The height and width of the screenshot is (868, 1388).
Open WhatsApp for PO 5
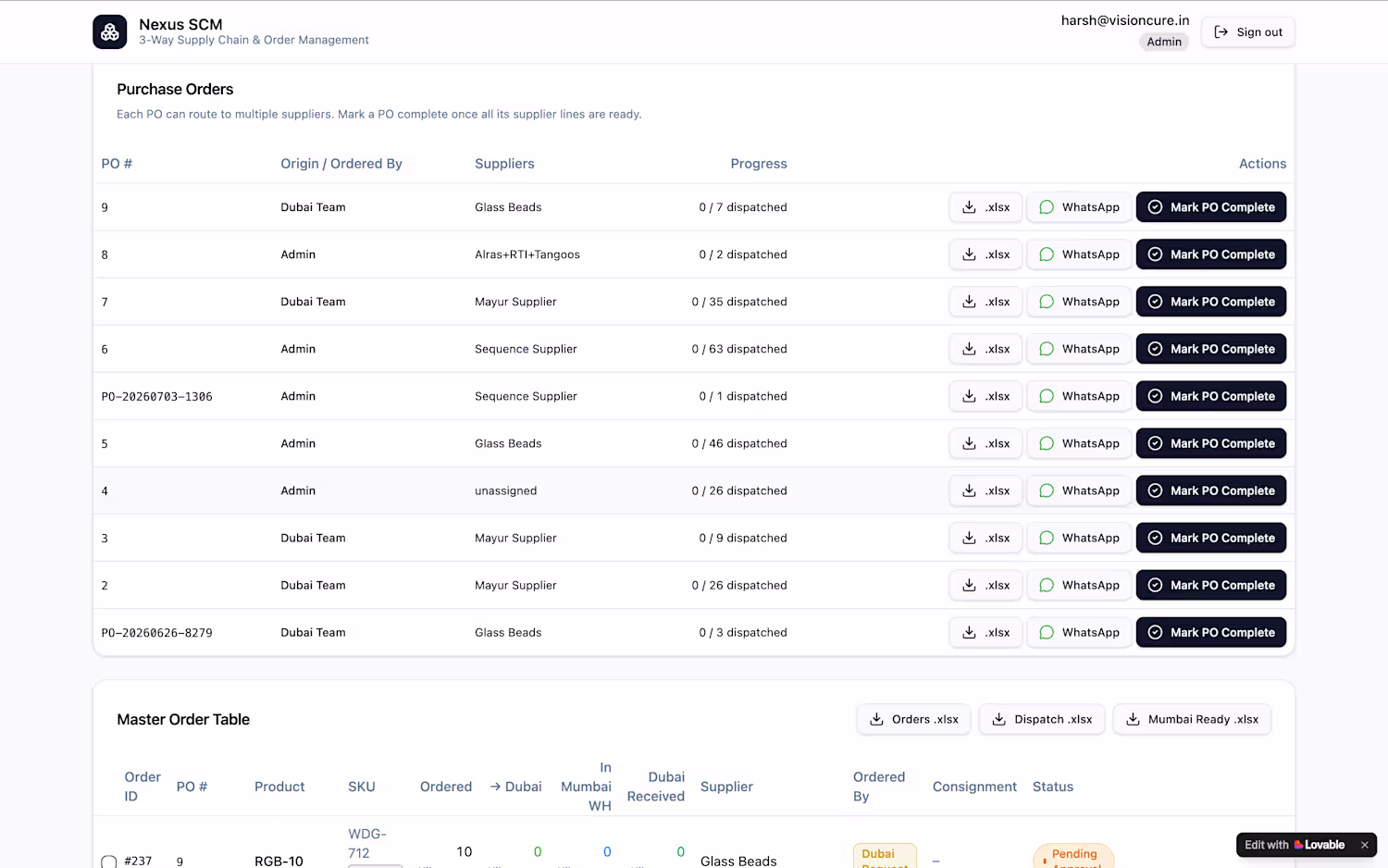tap(1079, 443)
